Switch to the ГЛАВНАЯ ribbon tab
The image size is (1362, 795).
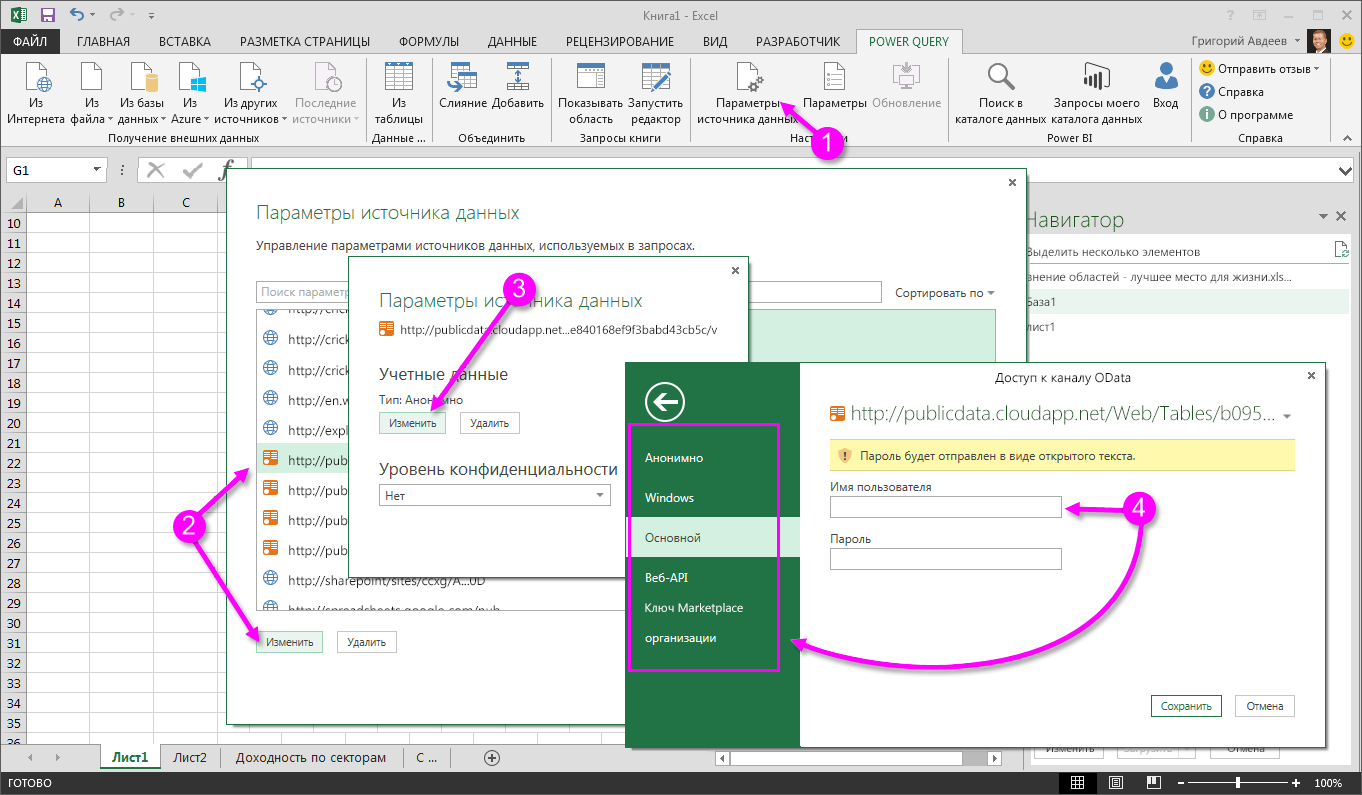[x=104, y=41]
